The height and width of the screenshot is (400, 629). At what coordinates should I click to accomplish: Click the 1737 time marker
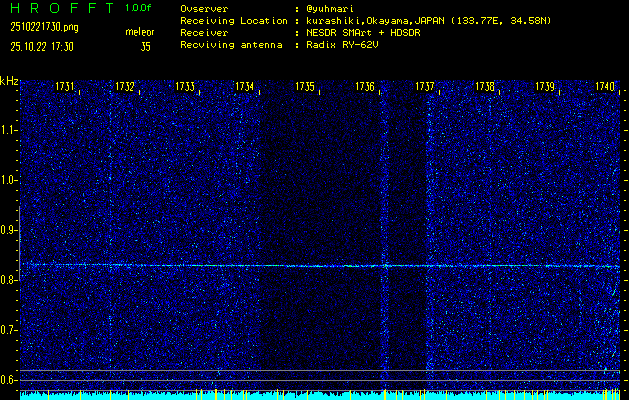425,86
